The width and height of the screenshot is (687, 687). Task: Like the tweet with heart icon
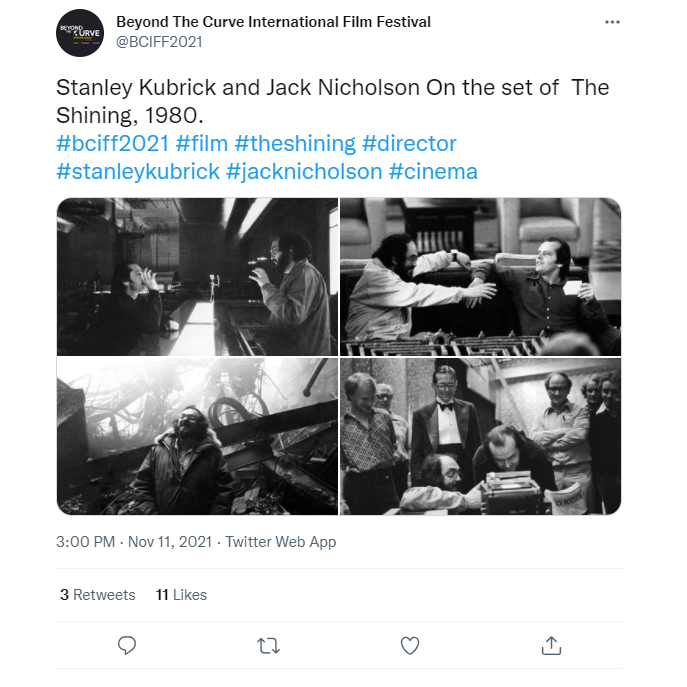[410, 645]
